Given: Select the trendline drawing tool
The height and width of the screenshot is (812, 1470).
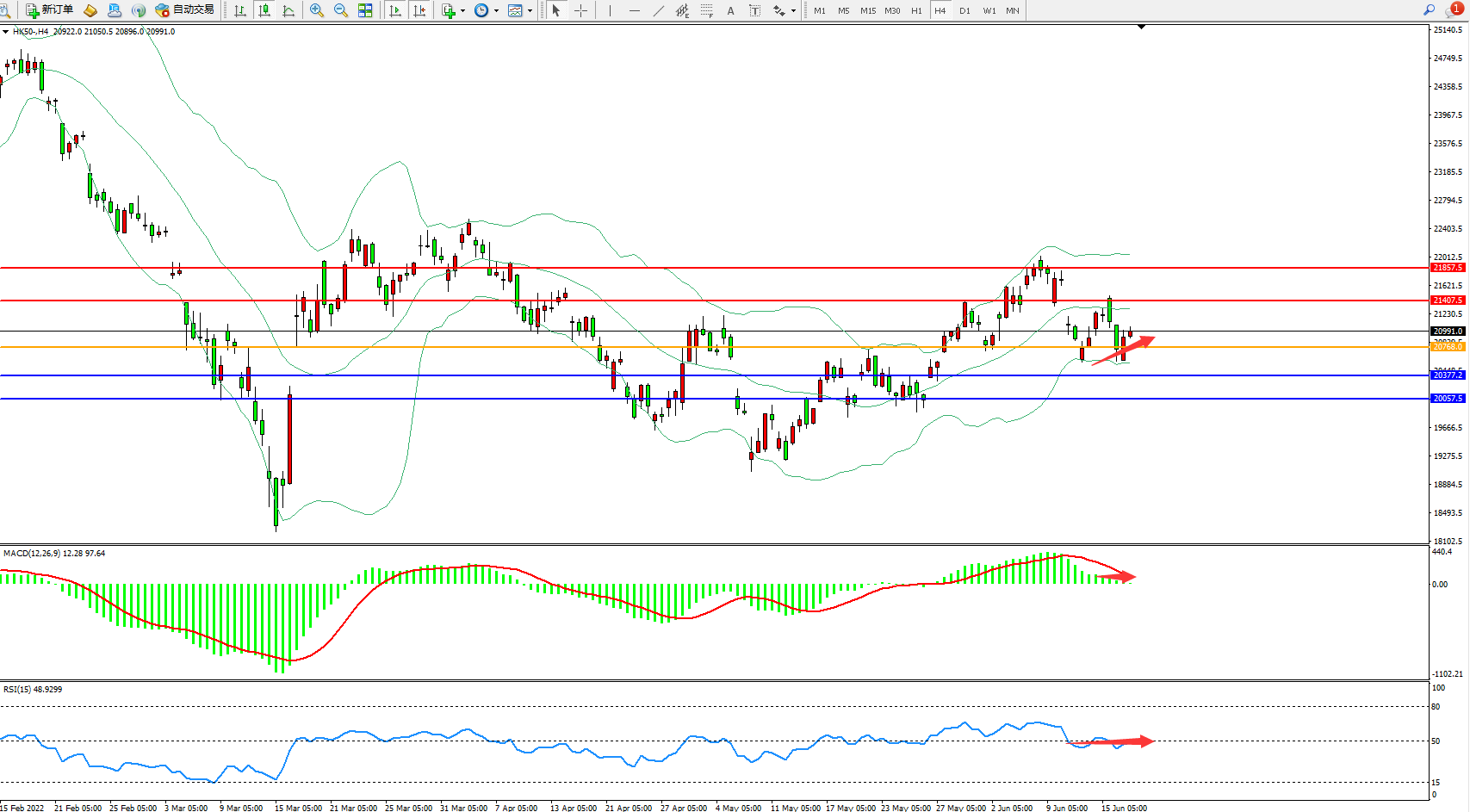Looking at the screenshot, I should (x=659, y=10).
